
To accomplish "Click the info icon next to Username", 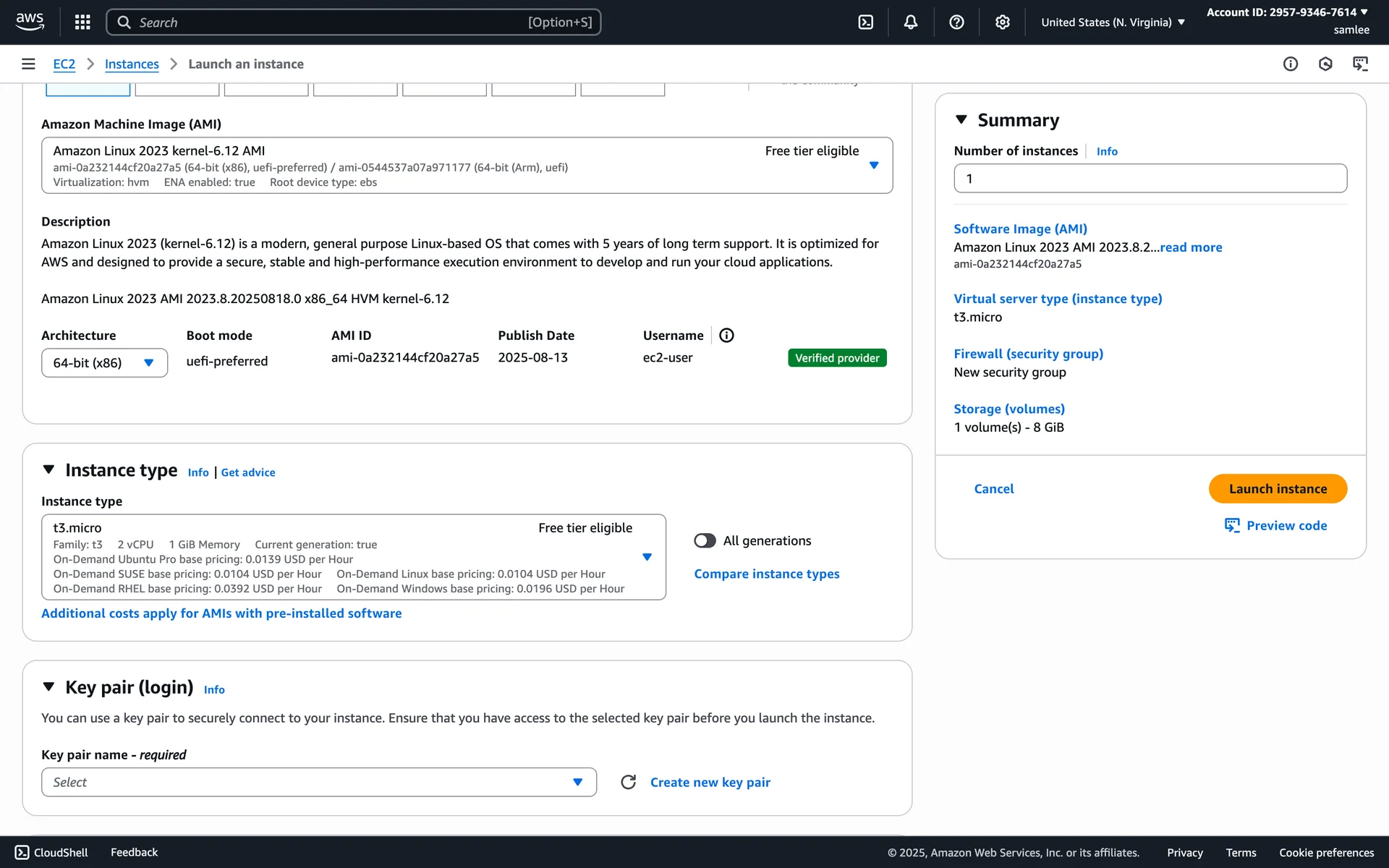I will [726, 336].
